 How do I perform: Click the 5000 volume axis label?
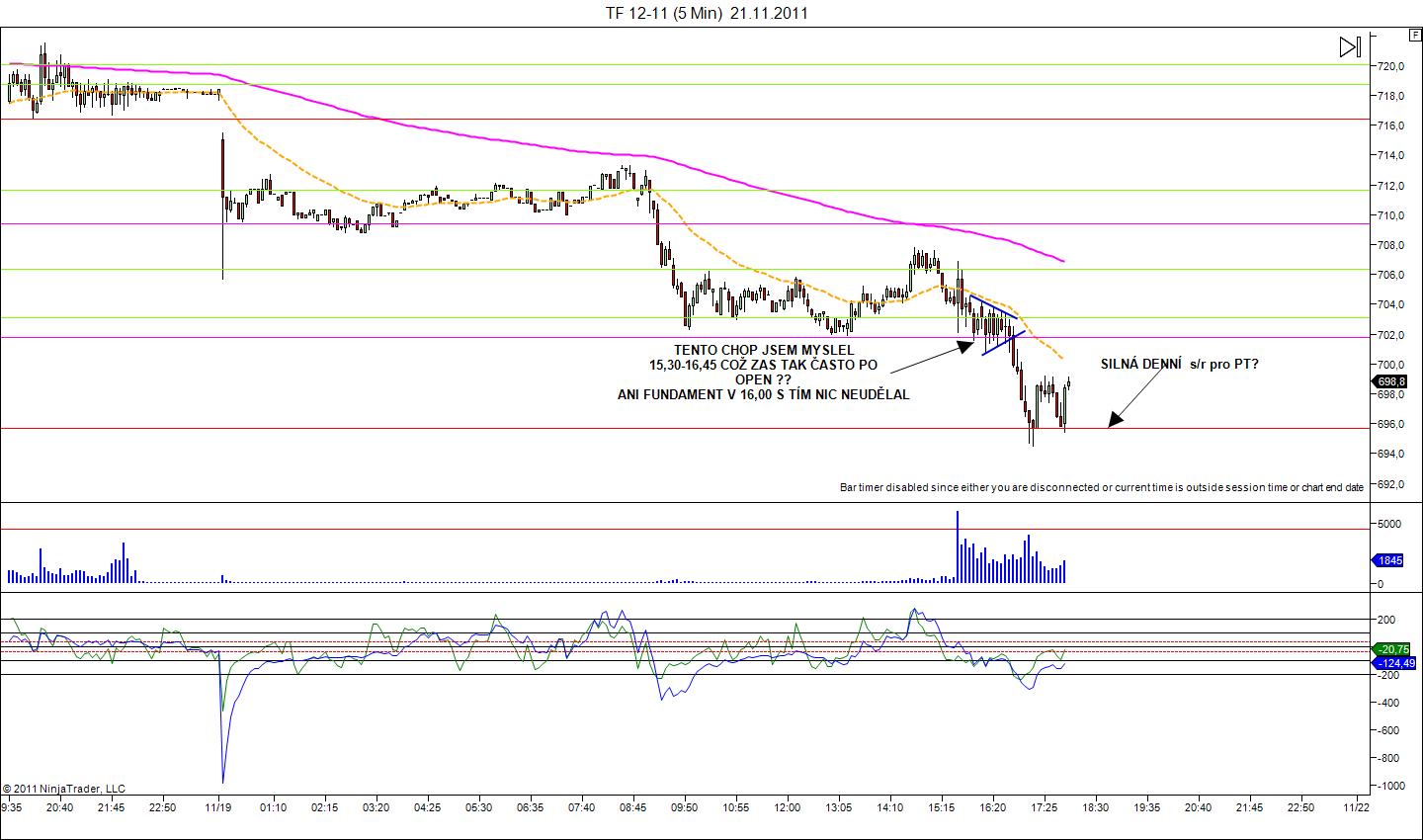[1388, 524]
